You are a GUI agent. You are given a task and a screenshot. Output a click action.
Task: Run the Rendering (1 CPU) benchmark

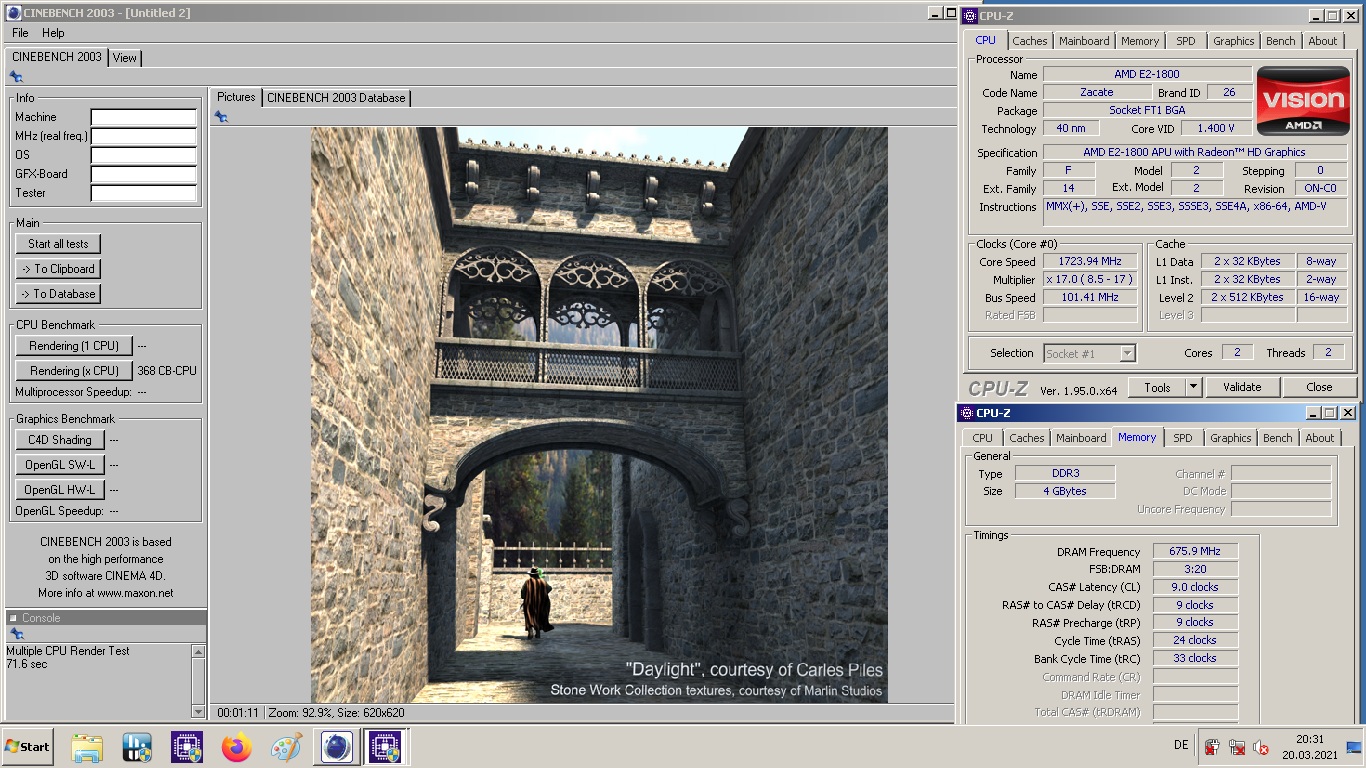pyautogui.click(x=74, y=346)
